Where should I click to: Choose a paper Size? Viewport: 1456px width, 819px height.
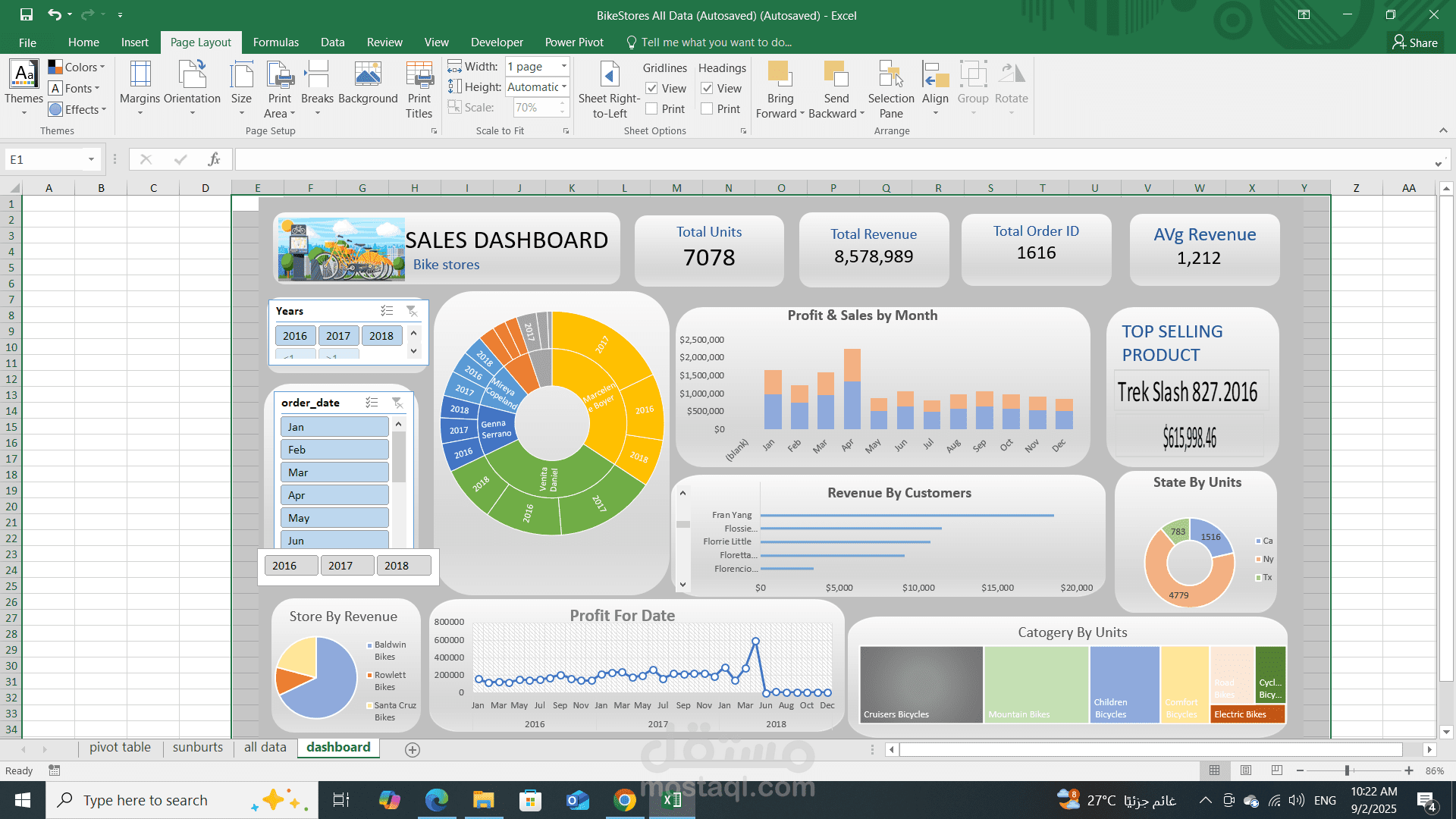(x=241, y=88)
